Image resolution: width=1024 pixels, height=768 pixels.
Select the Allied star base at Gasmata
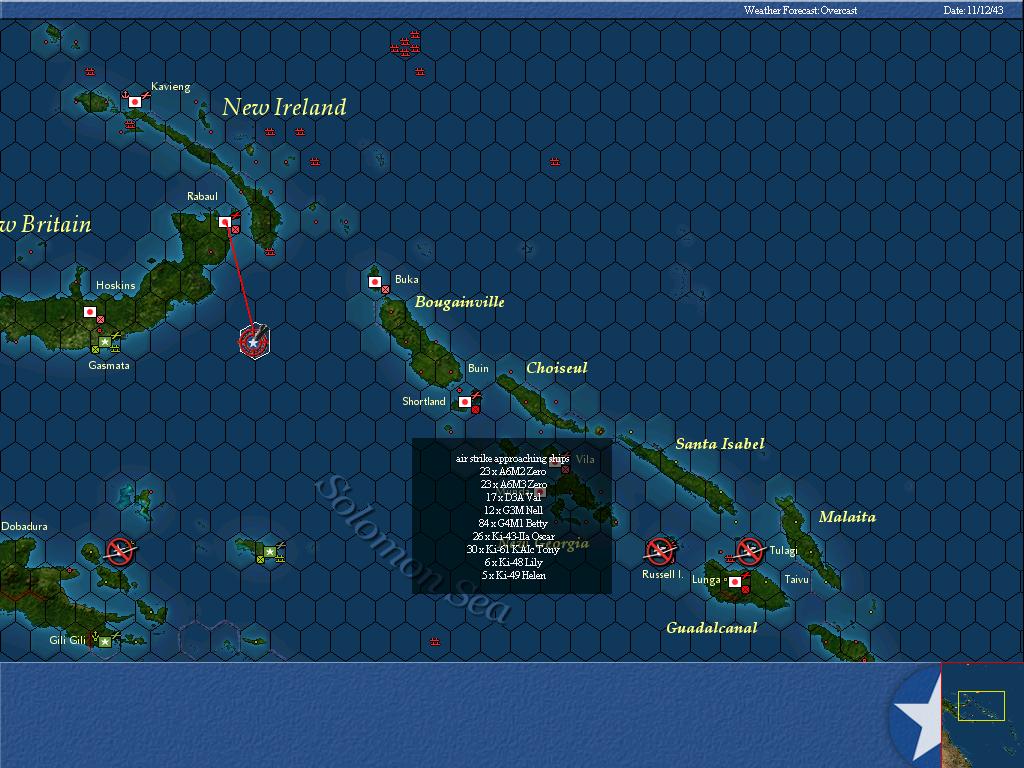click(104, 342)
